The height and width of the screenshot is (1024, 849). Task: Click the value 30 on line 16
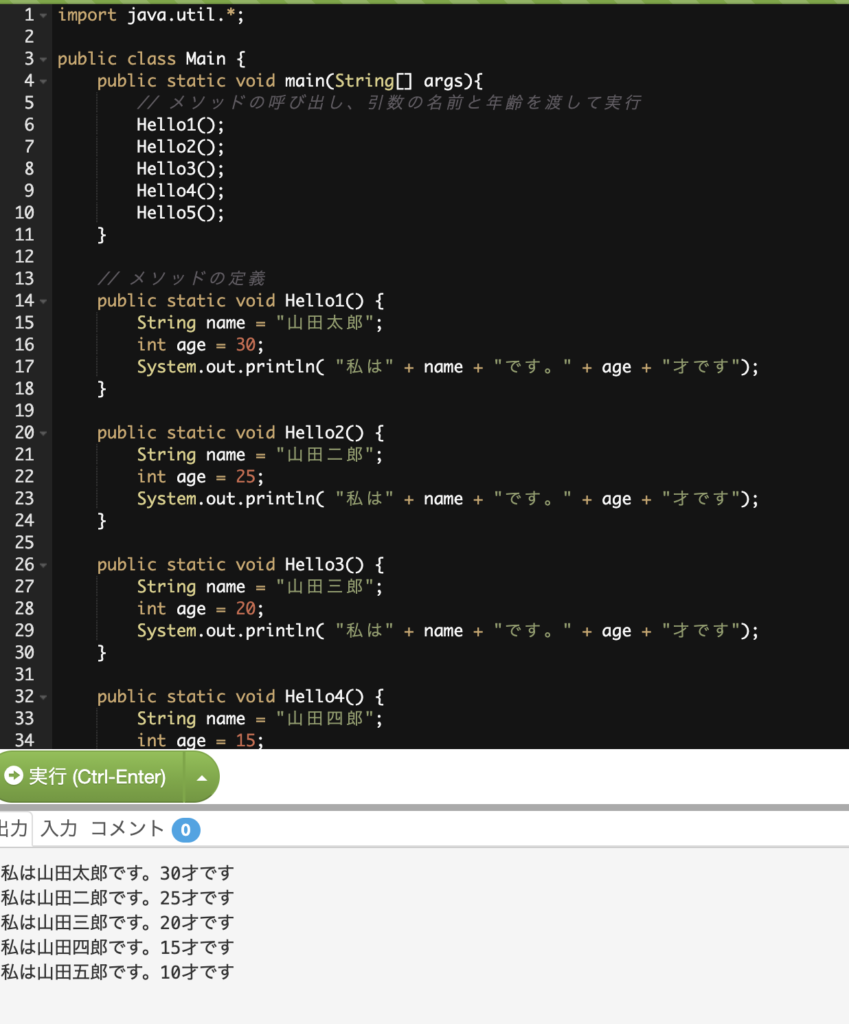point(246,344)
